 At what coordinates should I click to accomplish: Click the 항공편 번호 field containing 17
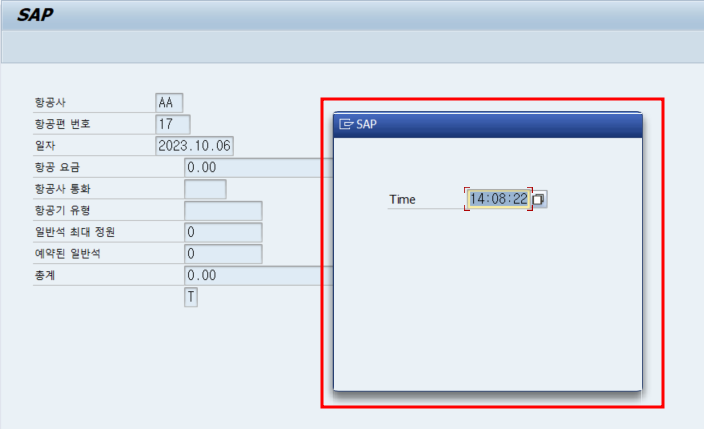click(x=172, y=124)
